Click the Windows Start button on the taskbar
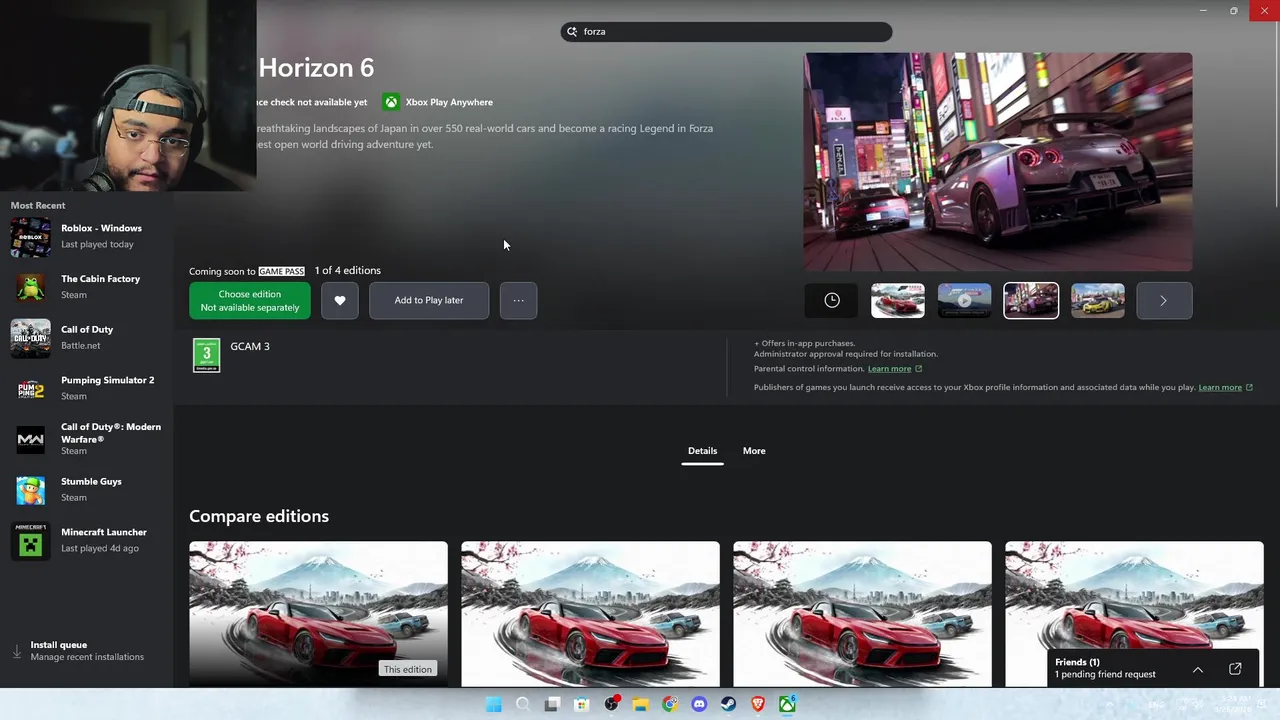The width and height of the screenshot is (1280, 720). click(493, 705)
